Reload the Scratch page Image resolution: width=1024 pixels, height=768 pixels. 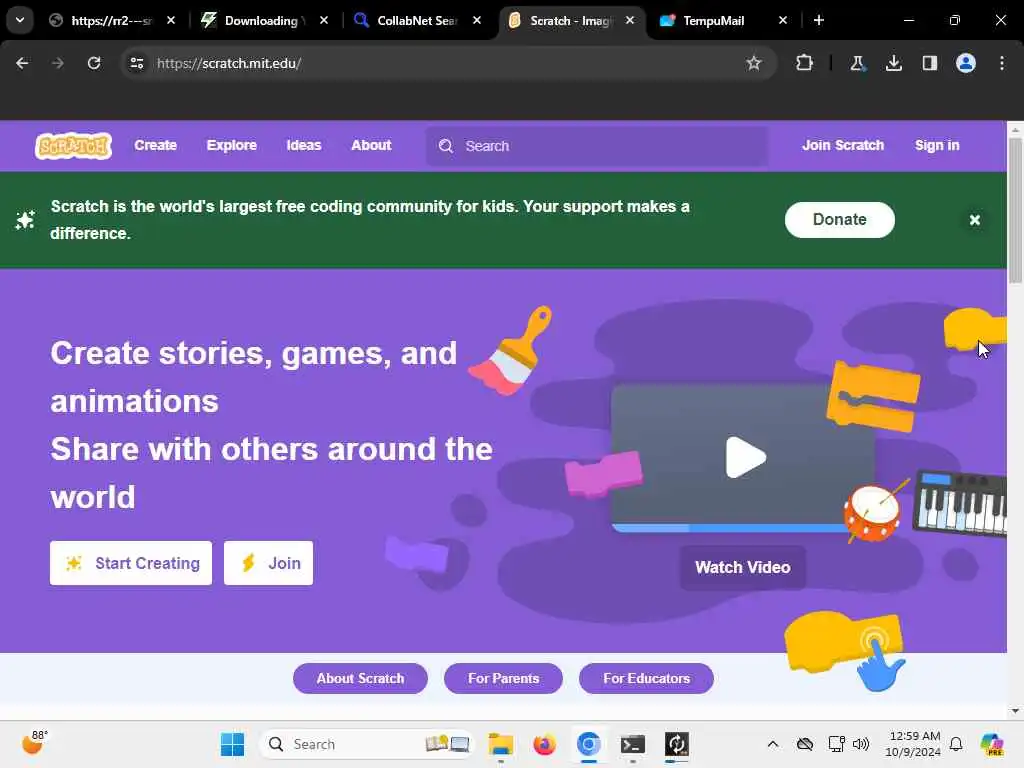pos(94,63)
